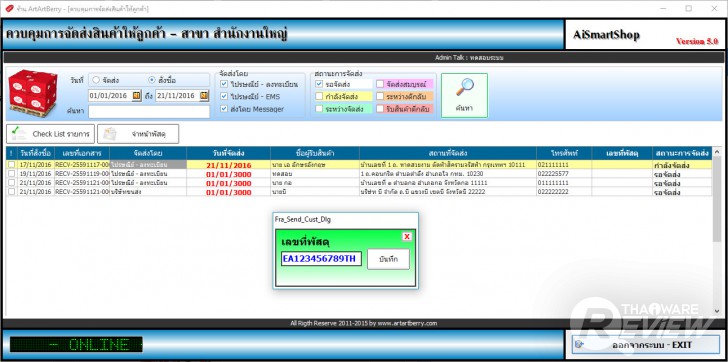Click the Check List รายการ button

51,134
